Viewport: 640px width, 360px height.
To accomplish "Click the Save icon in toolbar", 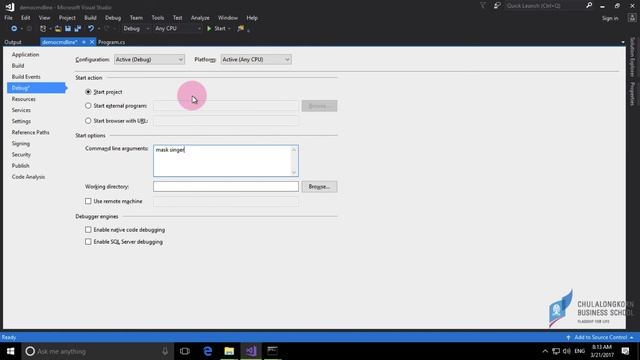I will (x=68, y=29).
